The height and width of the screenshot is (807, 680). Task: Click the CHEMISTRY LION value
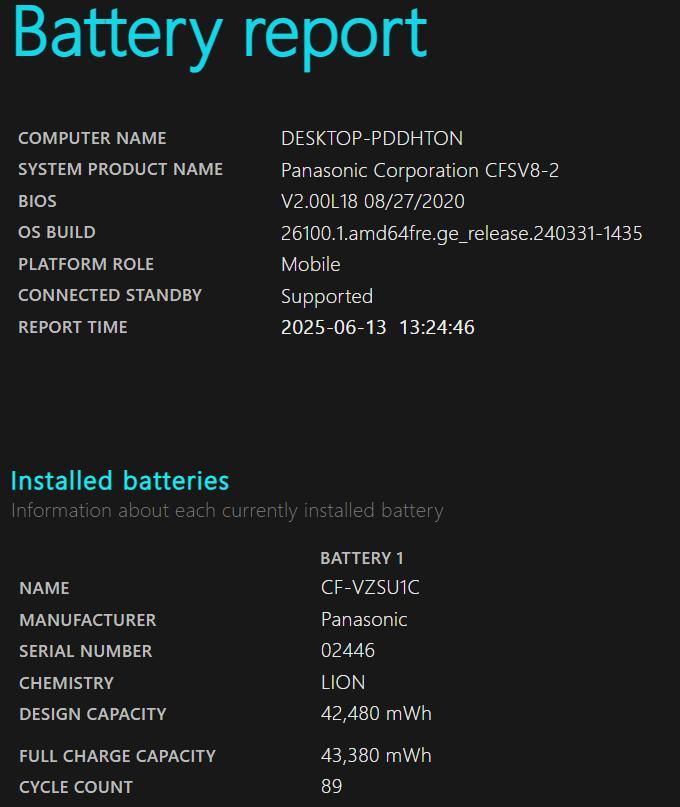click(343, 682)
